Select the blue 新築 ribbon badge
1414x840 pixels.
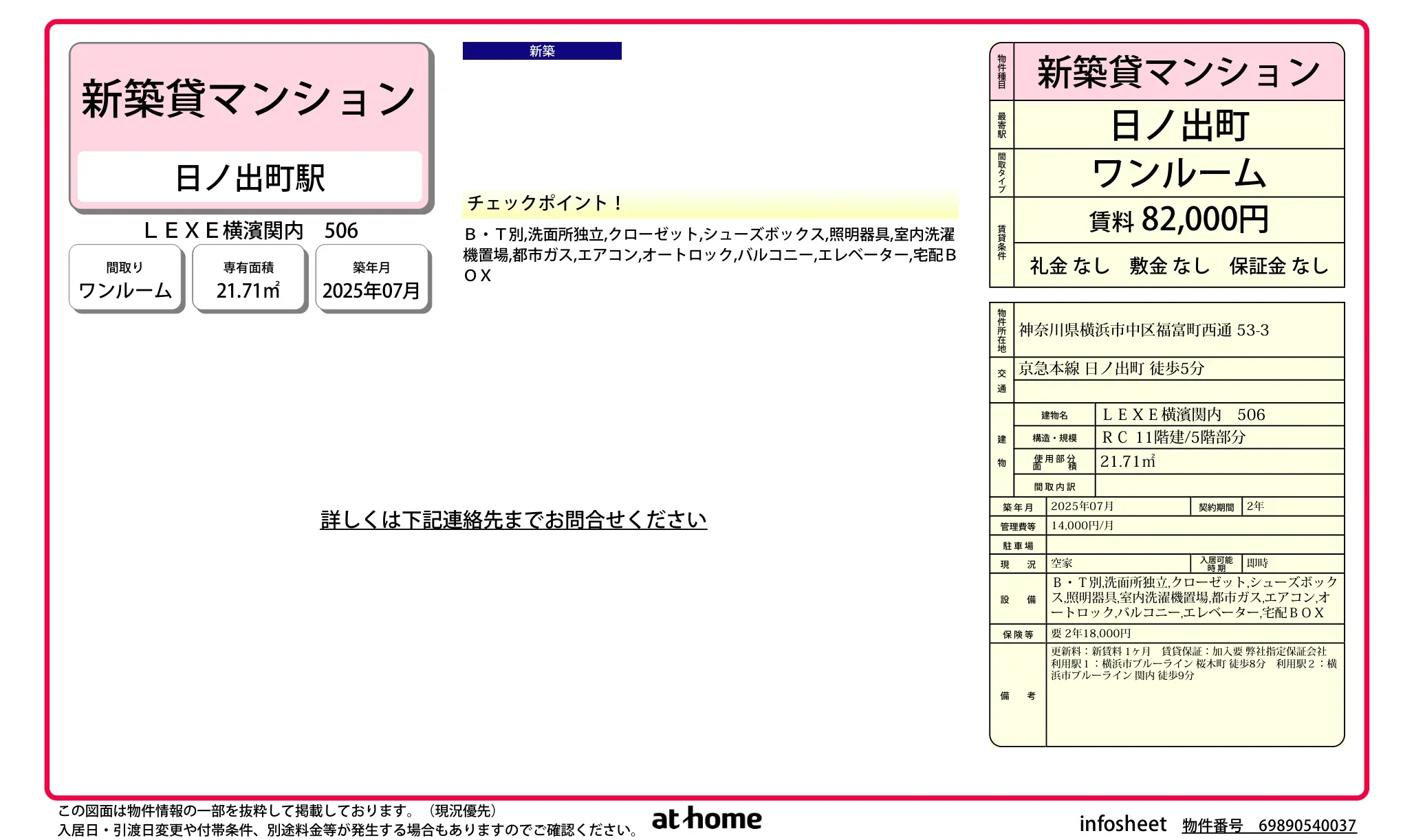543,50
